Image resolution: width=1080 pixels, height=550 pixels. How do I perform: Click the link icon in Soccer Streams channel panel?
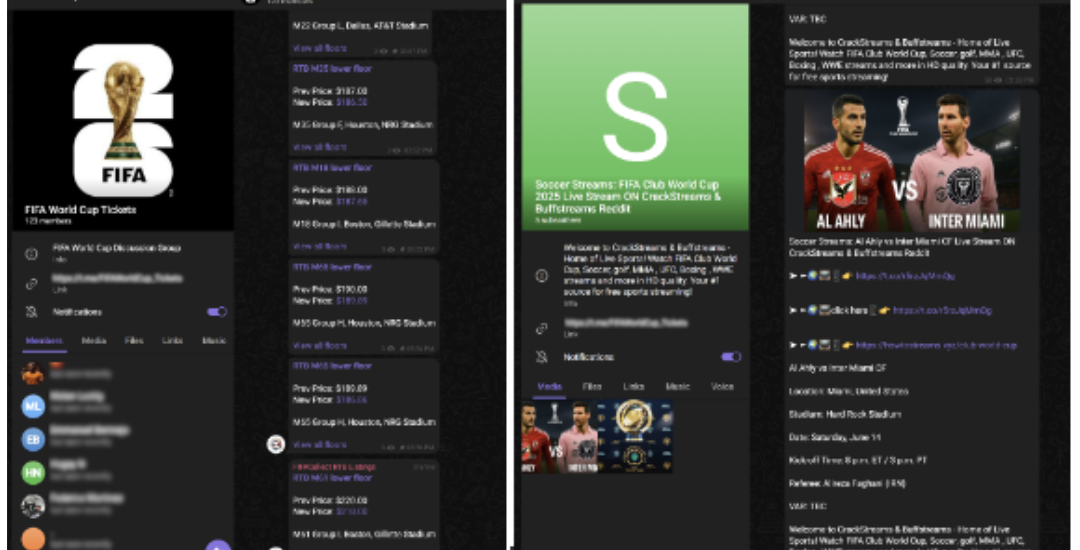(x=542, y=327)
